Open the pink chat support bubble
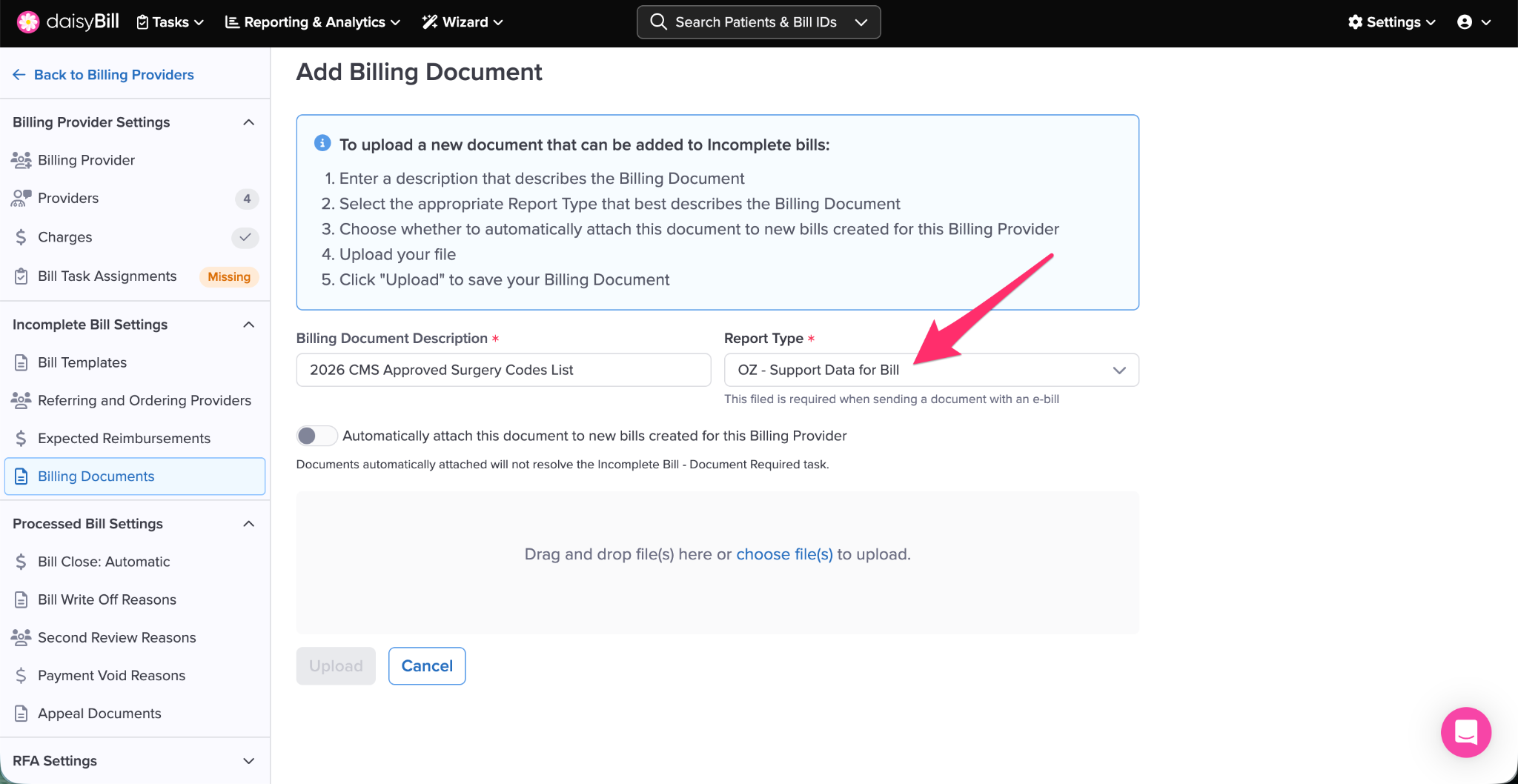This screenshot has width=1518, height=784. point(1465,732)
